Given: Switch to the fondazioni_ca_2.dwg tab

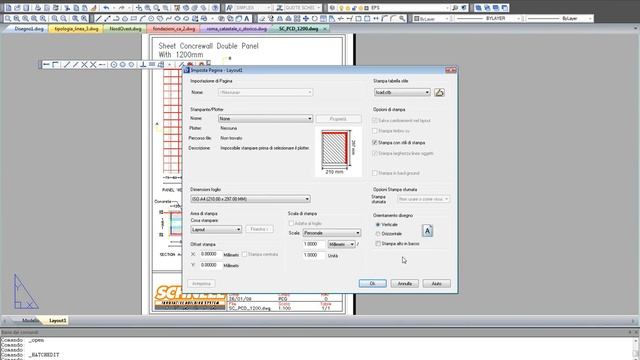Looking at the screenshot, I should (174, 29).
